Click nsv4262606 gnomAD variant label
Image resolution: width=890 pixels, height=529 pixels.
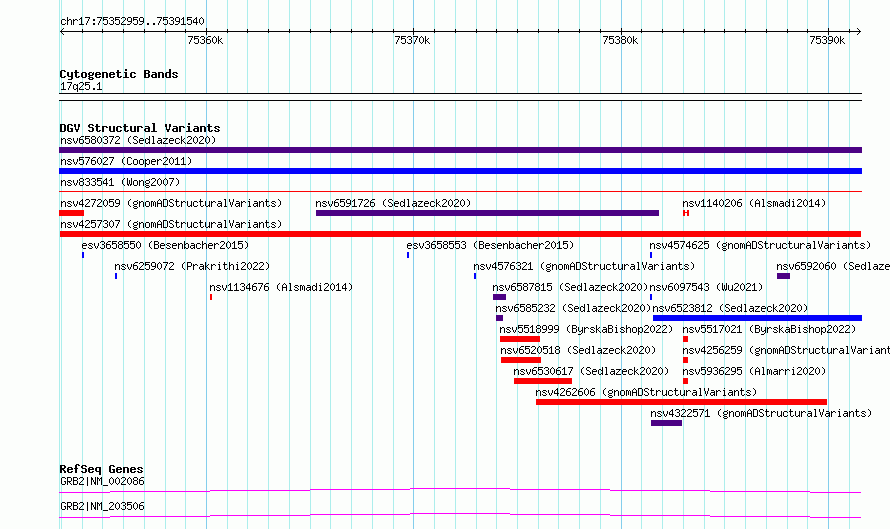tap(646, 392)
